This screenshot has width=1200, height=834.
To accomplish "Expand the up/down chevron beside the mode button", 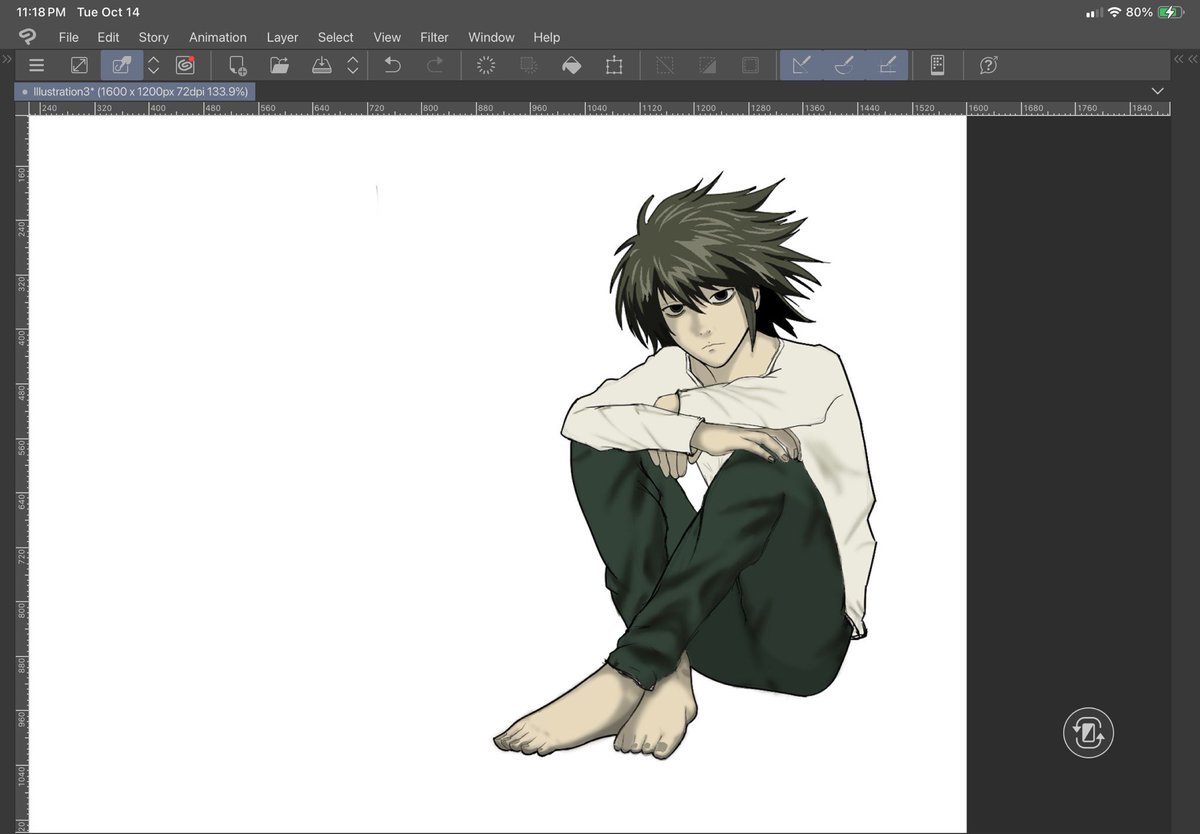I will pos(153,65).
